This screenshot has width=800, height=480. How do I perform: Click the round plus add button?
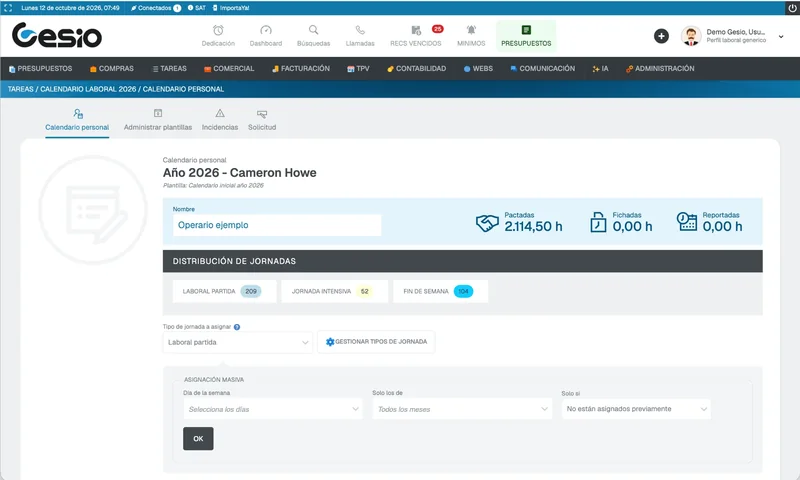661,36
